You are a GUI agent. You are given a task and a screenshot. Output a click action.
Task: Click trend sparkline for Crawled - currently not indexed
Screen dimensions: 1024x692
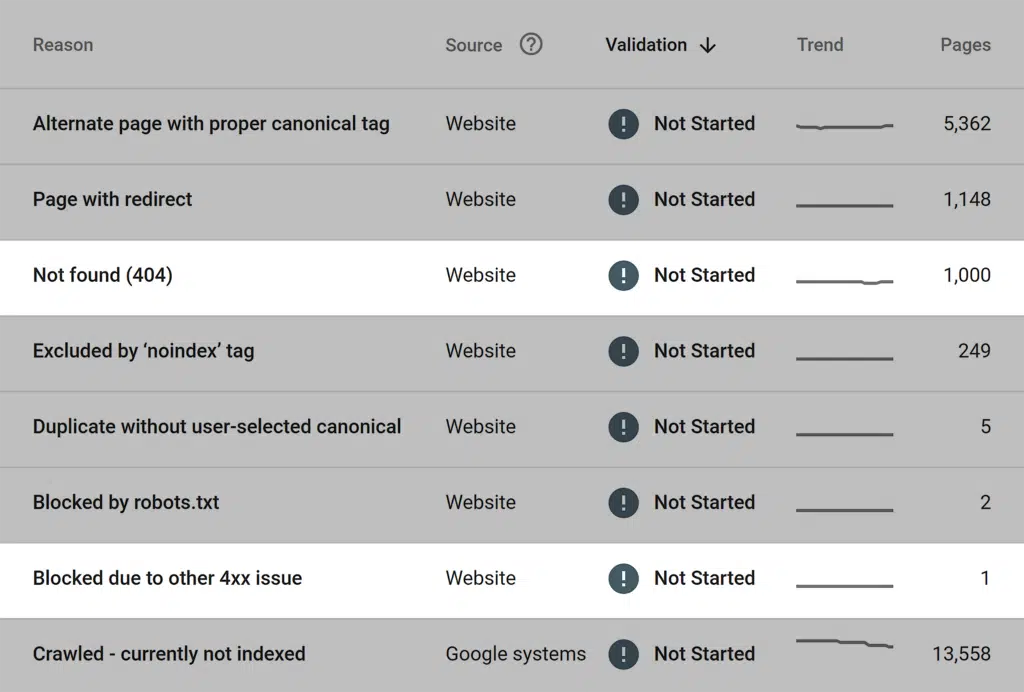tap(844, 643)
